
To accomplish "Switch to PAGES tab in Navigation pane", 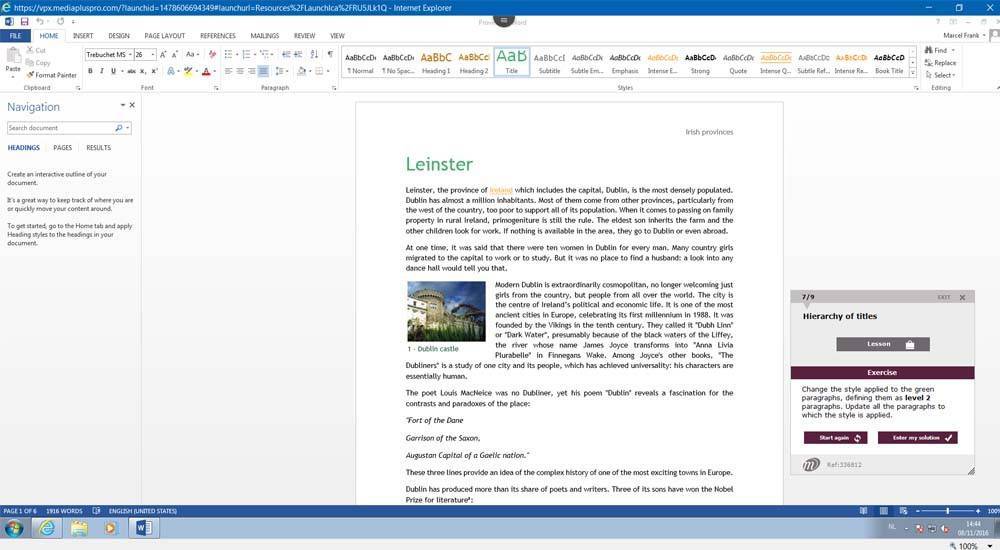I will coord(62,148).
